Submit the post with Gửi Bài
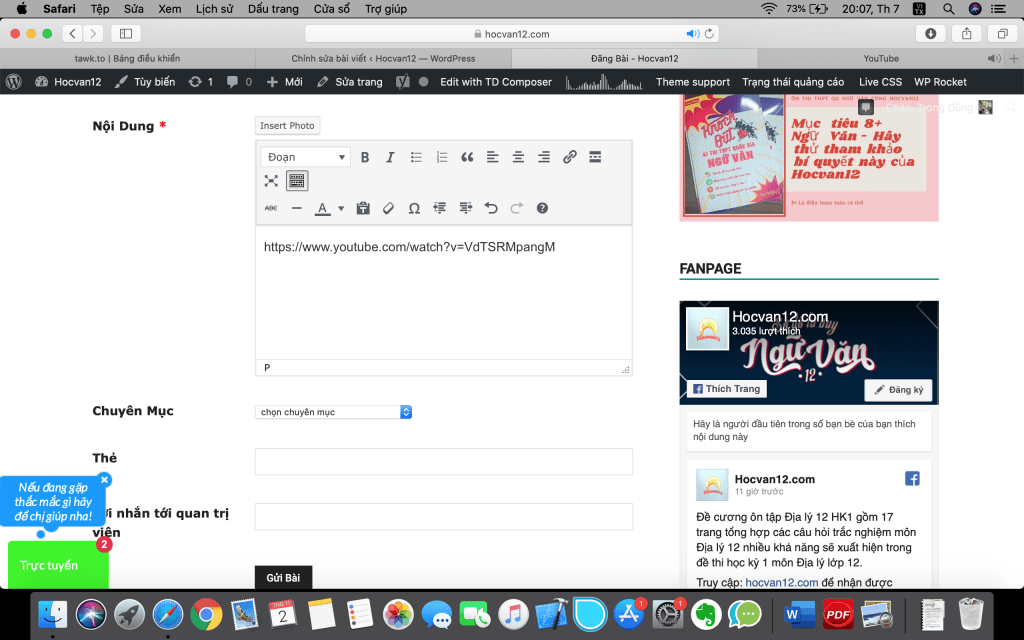1024x640 pixels. (283, 577)
